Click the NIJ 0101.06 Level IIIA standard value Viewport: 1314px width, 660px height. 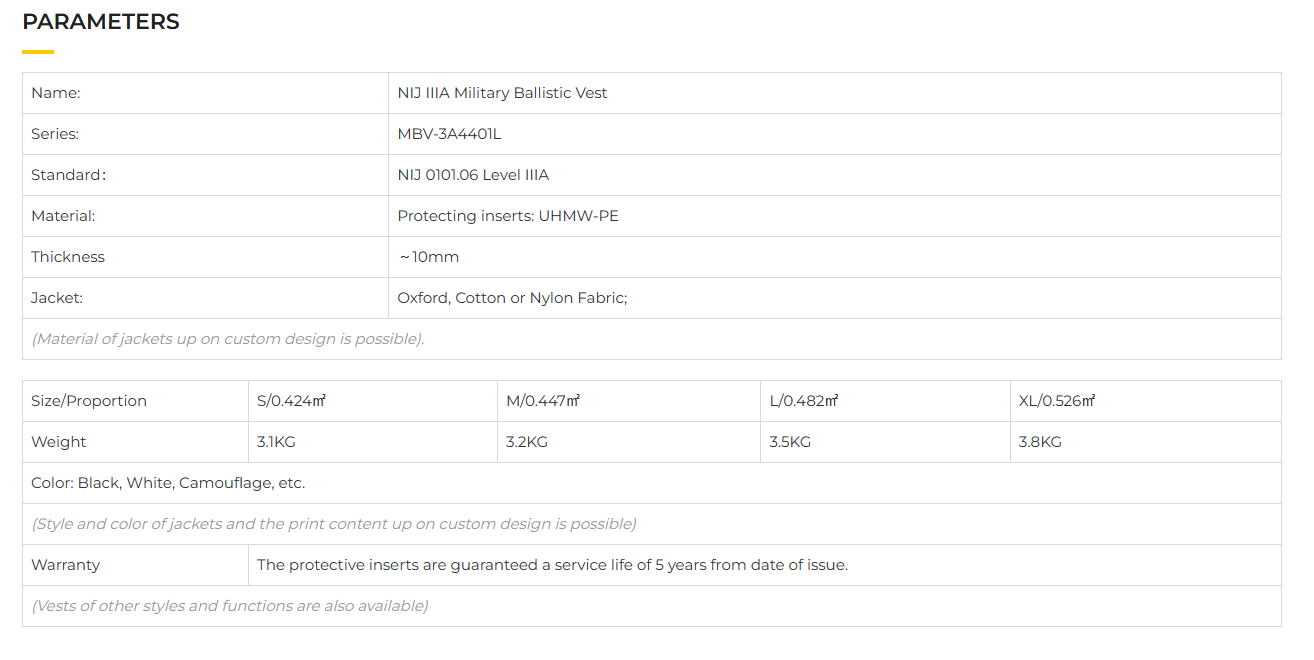pos(473,175)
